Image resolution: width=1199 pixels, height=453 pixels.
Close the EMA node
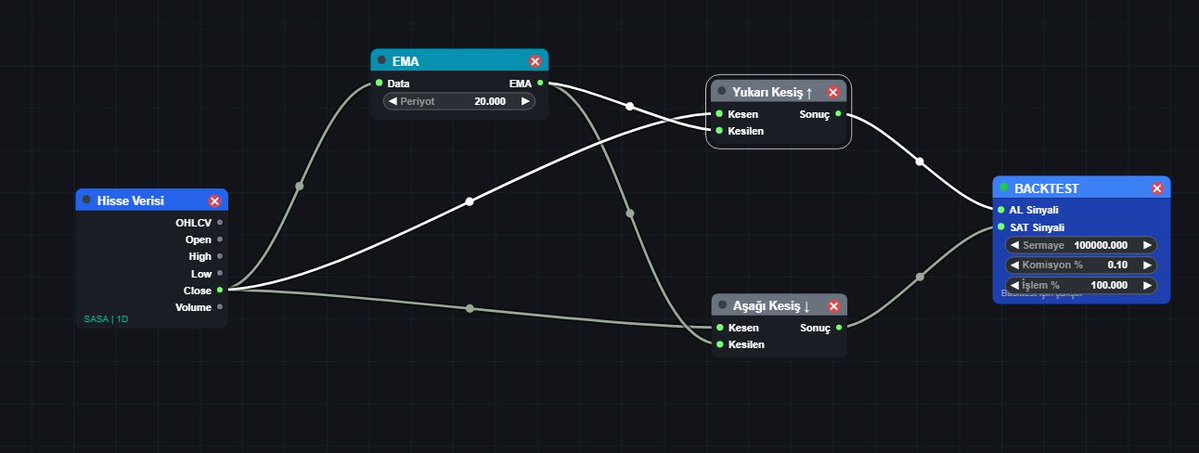tap(535, 61)
